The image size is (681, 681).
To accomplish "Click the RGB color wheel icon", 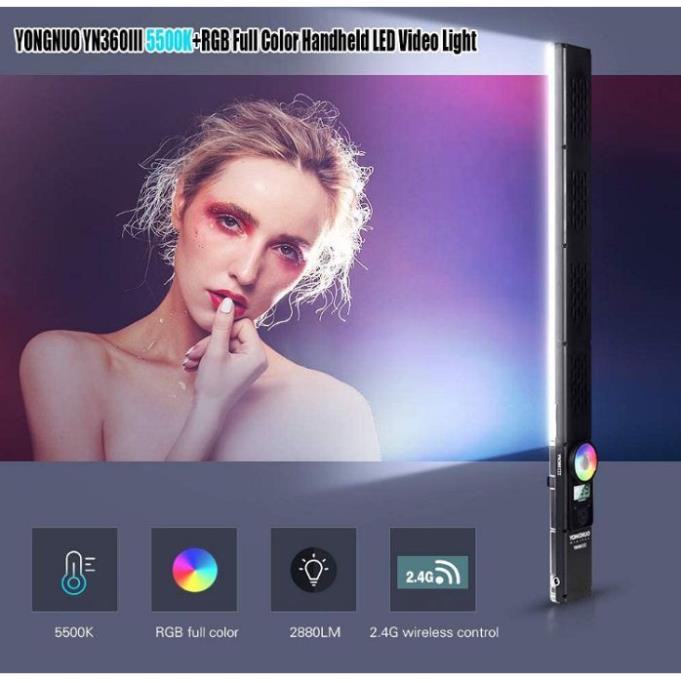I will pos(194,570).
